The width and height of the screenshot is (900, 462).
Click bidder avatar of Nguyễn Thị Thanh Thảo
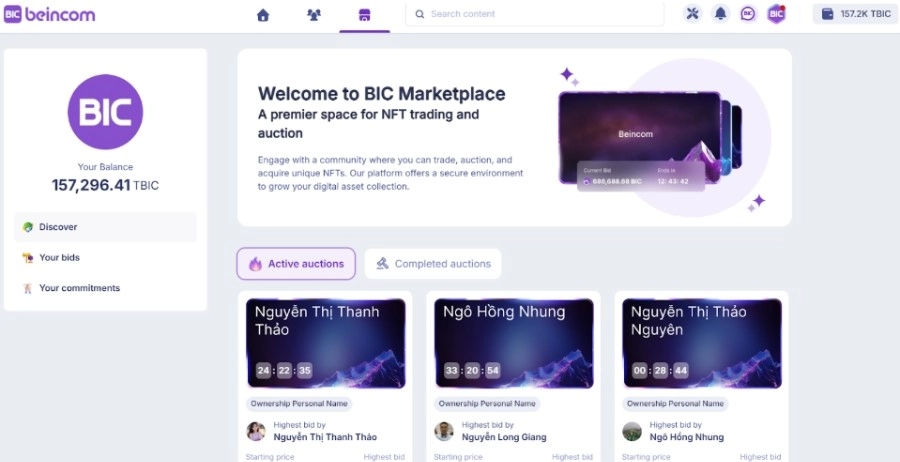click(x=255, y=432)
